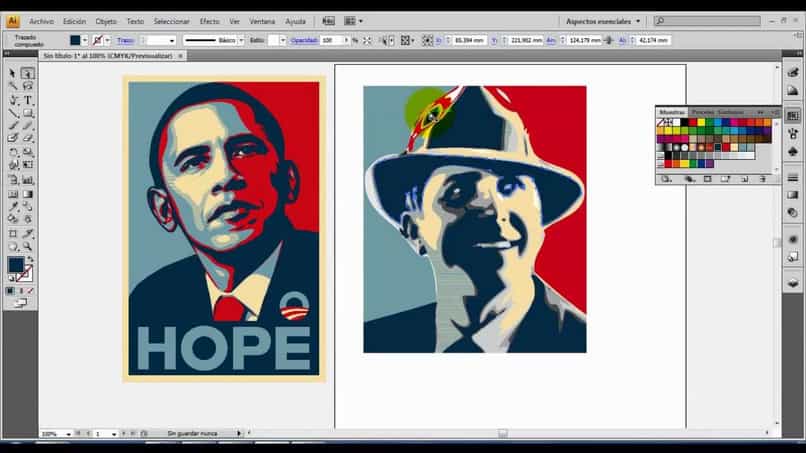Open the Efecto menu
806x453 pixels.
click(209, 22)
